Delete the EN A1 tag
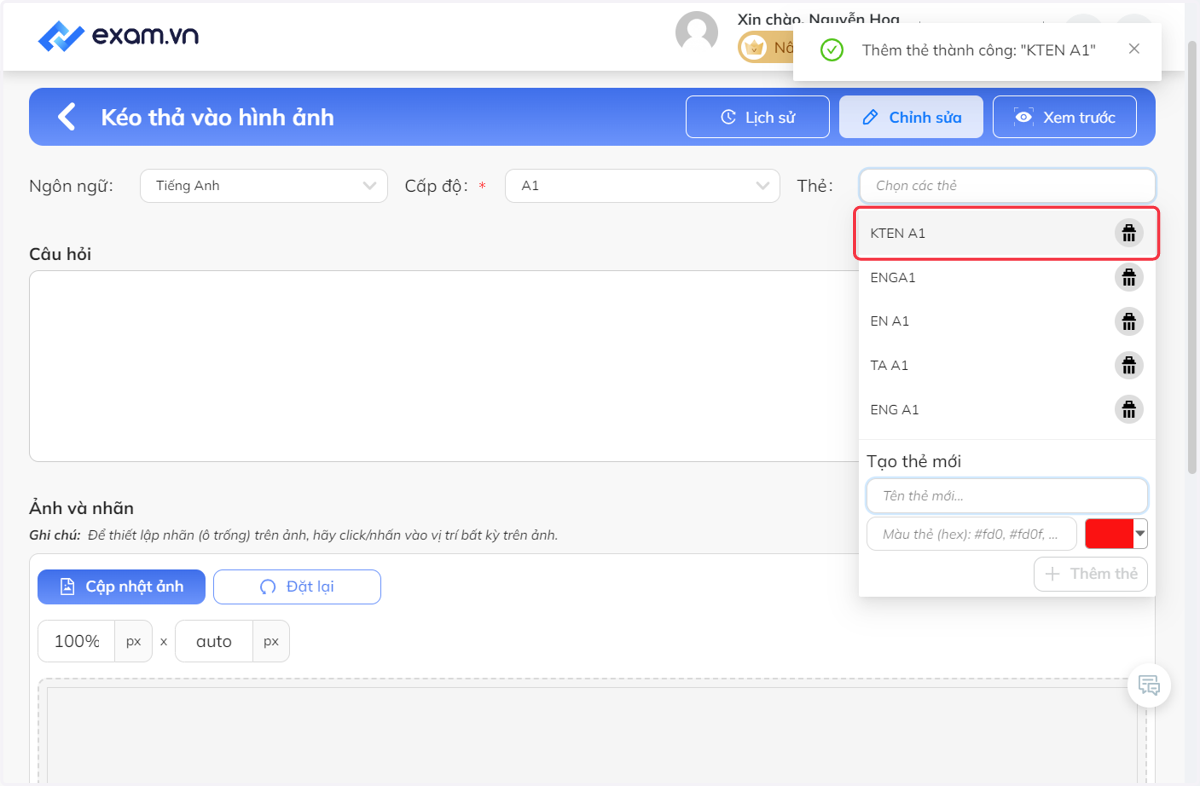 tap(1129, 321)
